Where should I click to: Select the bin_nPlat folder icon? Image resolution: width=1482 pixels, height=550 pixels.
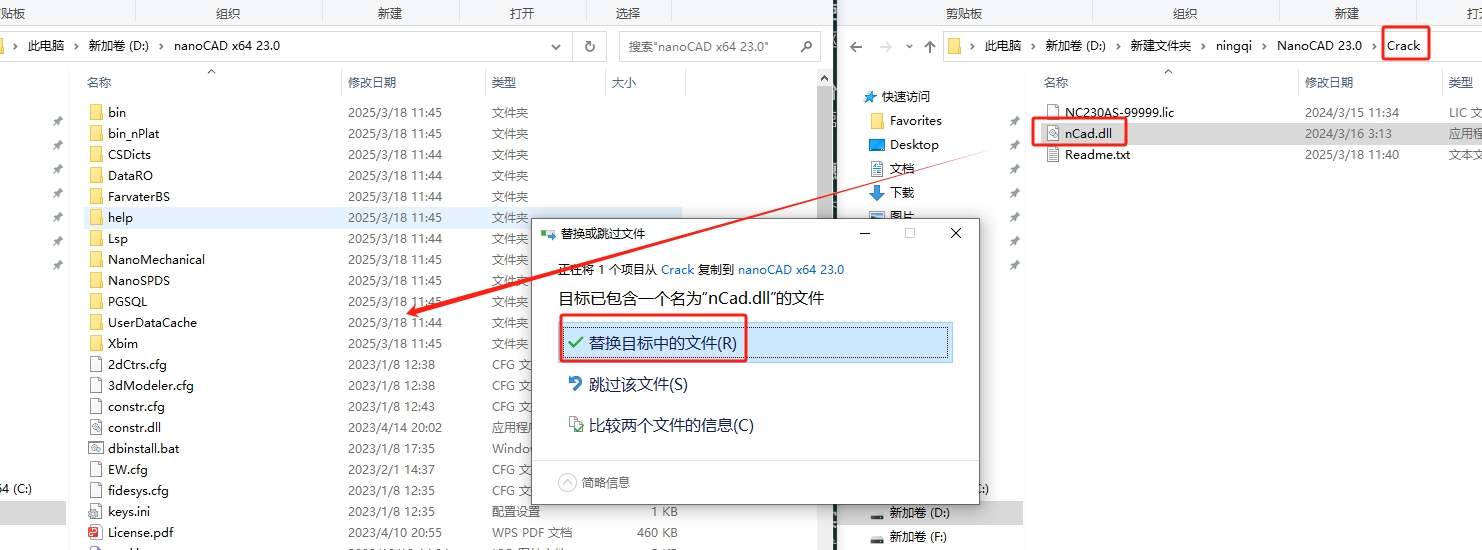[x=96, y=133]
